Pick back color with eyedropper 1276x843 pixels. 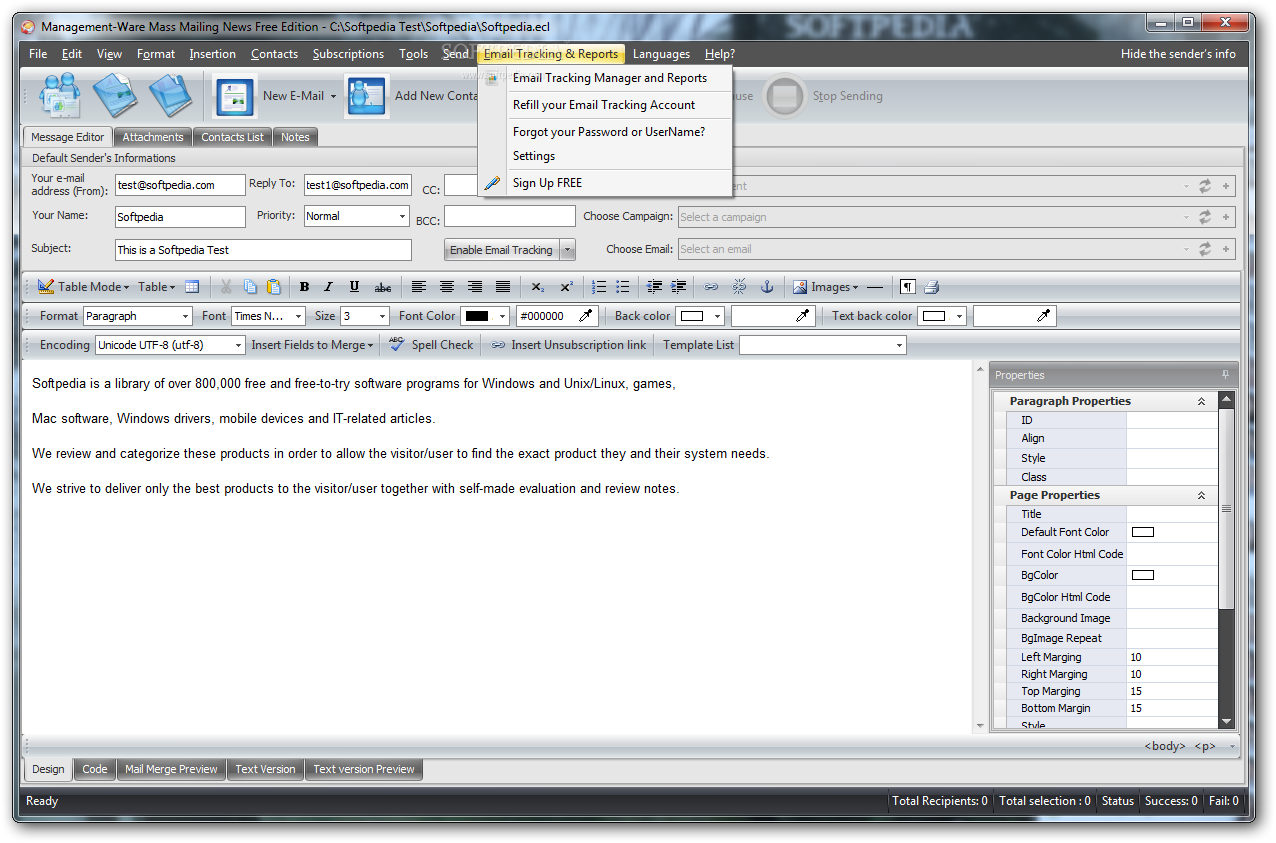tap(803, 316)
